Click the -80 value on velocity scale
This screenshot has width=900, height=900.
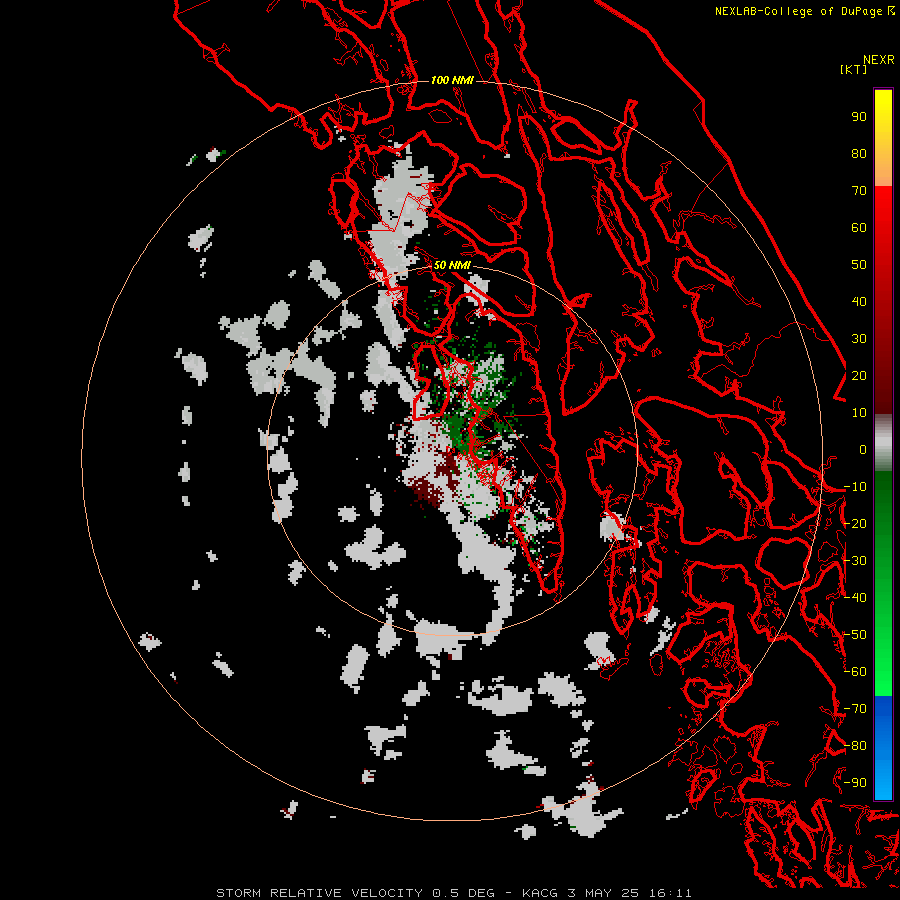click(x=855, y=746)
